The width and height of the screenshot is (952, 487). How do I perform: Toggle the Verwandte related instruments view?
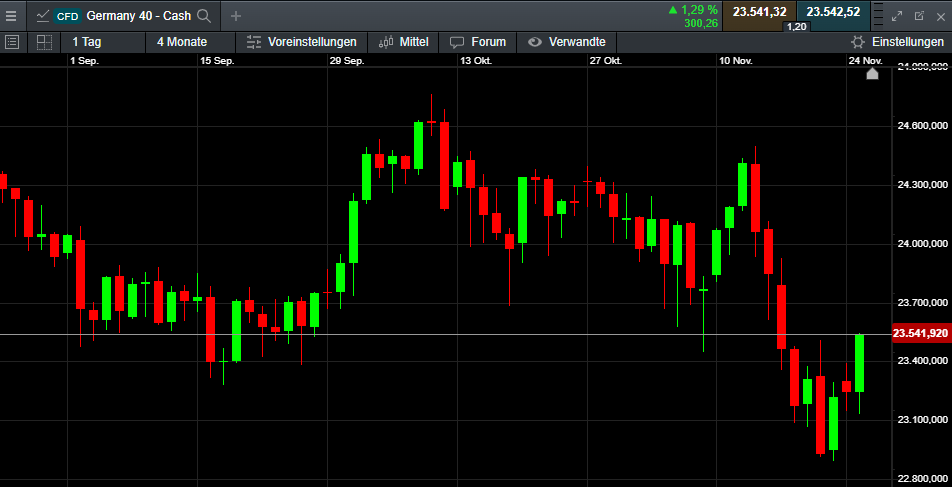pos(567,42)
